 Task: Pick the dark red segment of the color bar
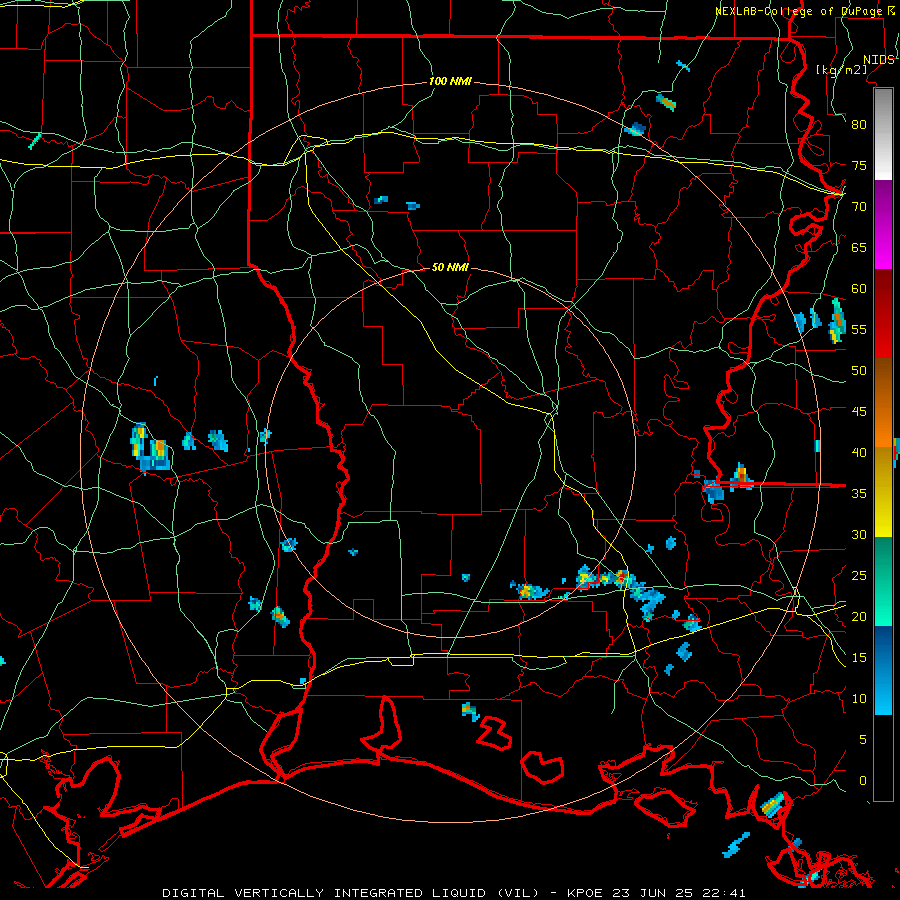point(883,314)
